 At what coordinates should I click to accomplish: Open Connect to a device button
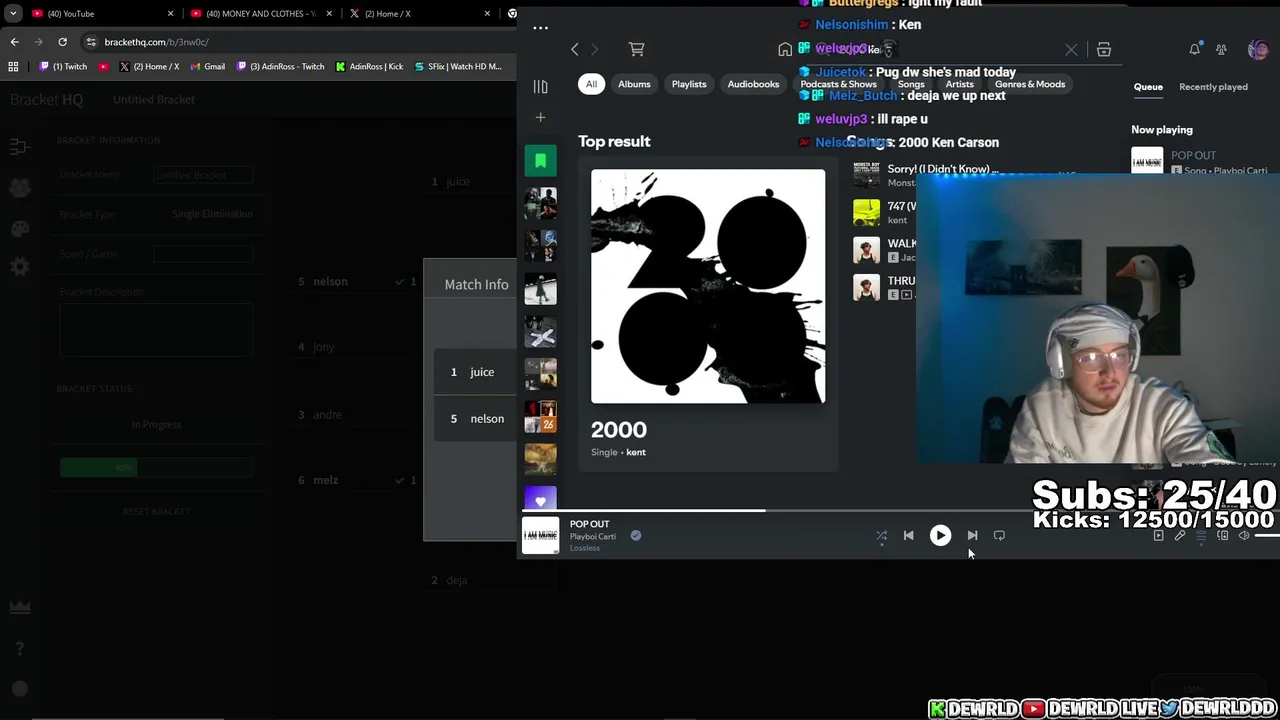coord(1222,536)
